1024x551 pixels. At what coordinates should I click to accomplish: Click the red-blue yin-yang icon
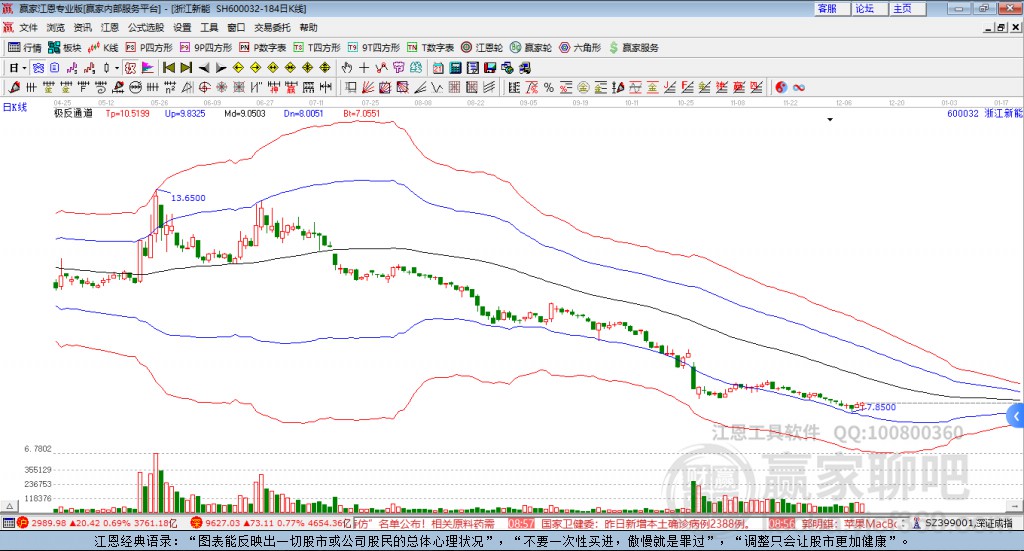781,87
